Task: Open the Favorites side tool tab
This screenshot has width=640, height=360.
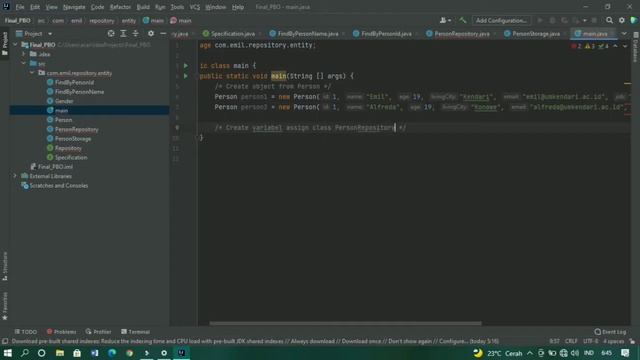Action: [x=5, y=306]
